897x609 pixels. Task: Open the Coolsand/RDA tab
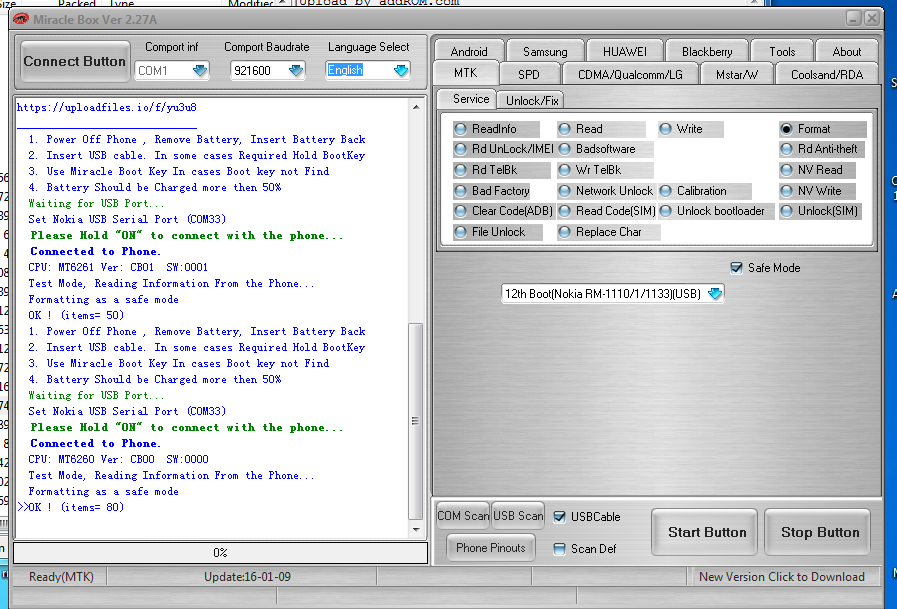pyautogui.click(x=827, y=74)
